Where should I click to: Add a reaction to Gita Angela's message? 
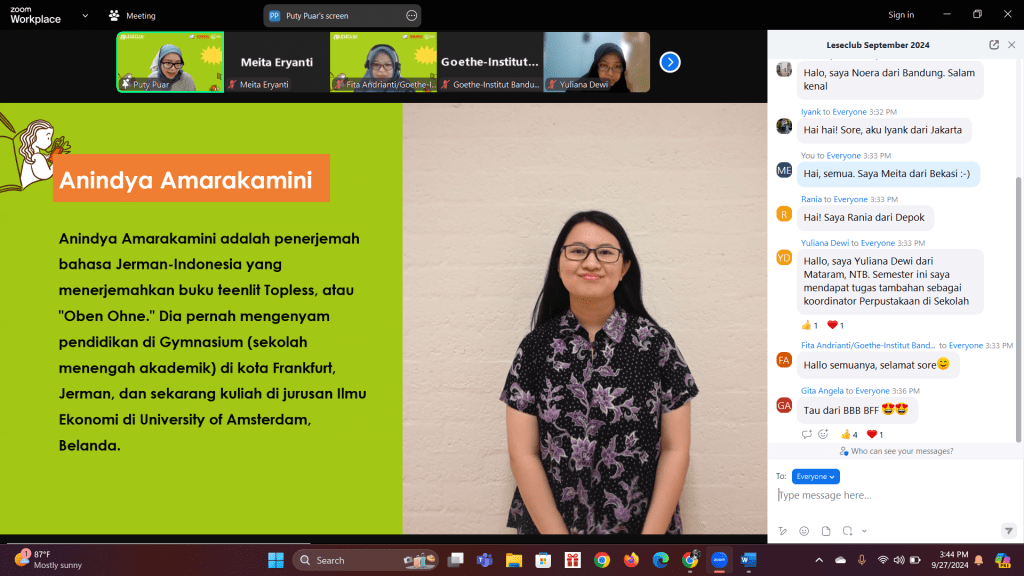click(x=823, y=434)
